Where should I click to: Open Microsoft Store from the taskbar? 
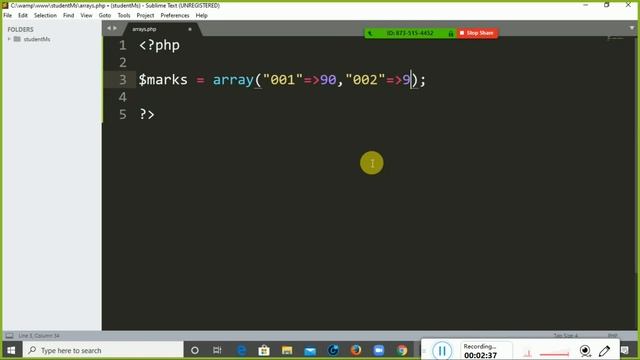pyautogui.click(x=264, y=350)
